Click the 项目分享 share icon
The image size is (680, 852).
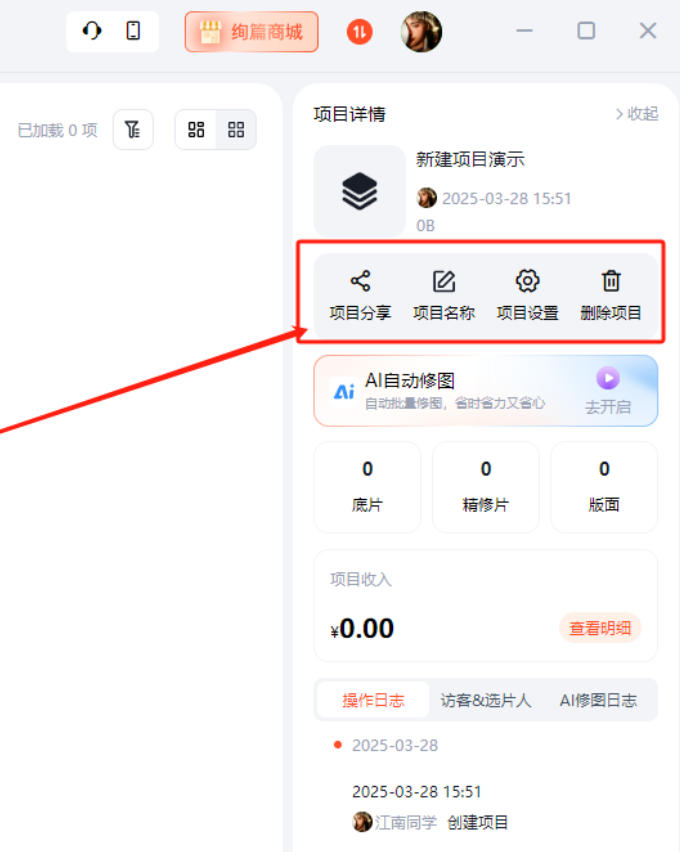click(360, 281)
